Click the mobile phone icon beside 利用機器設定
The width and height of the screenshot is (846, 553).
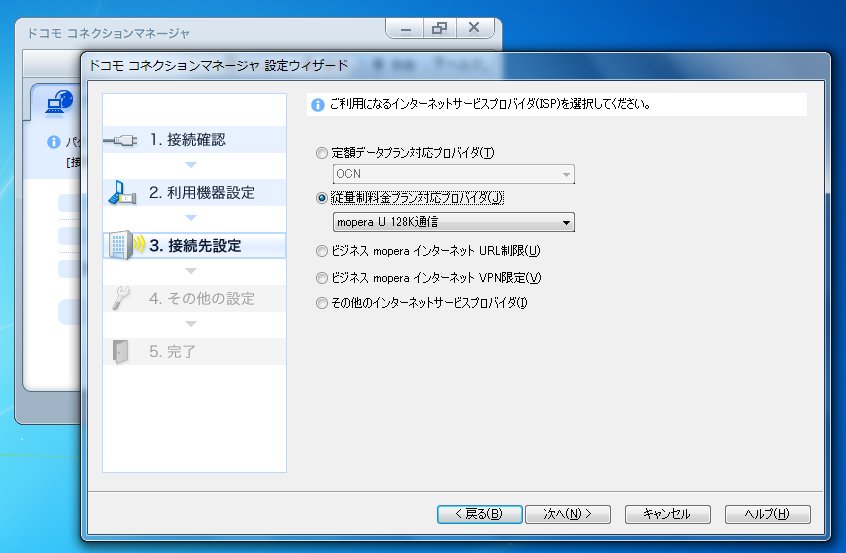pos(121,193)
